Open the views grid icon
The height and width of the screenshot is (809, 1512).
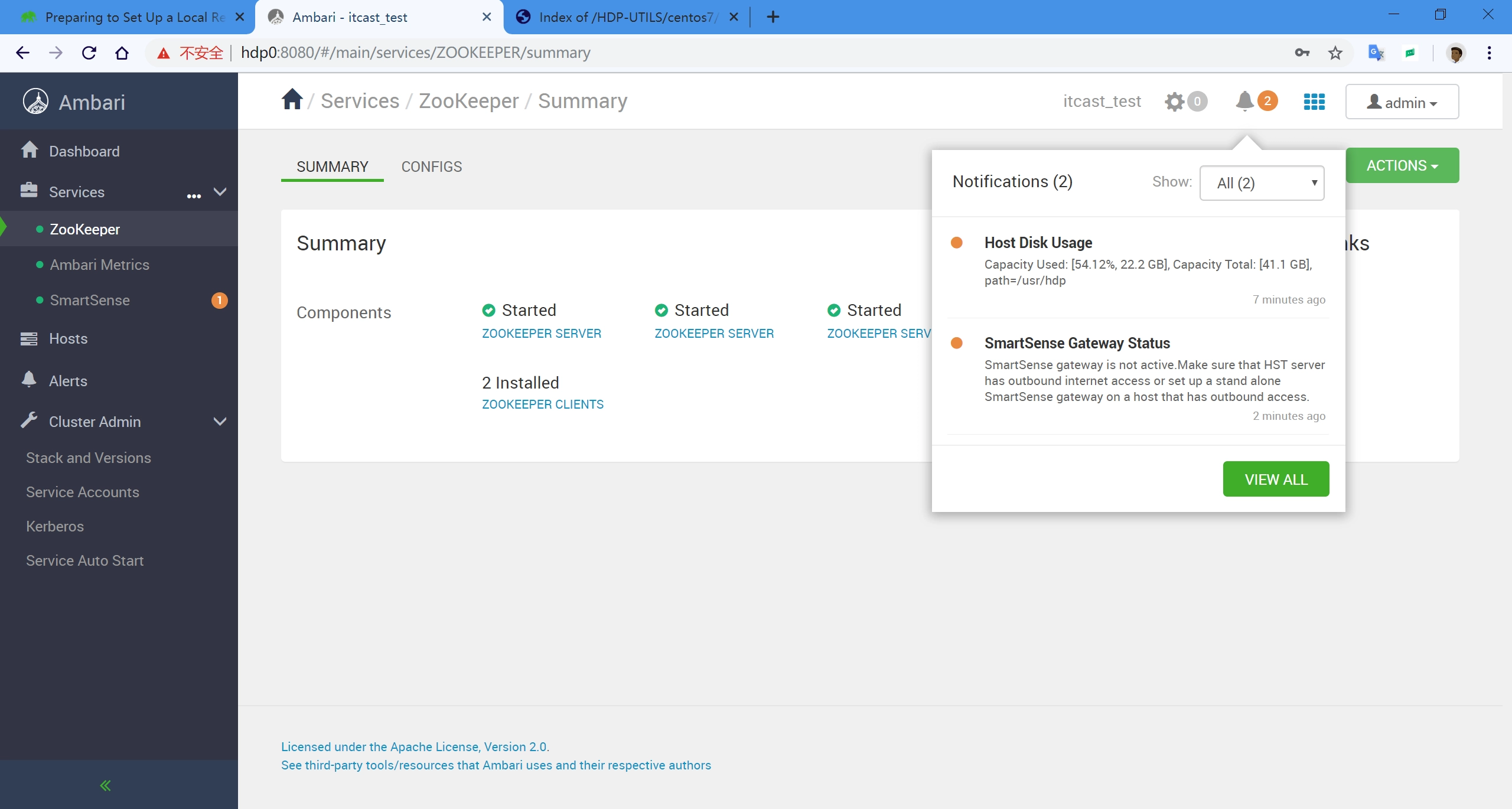[1314, 102]
